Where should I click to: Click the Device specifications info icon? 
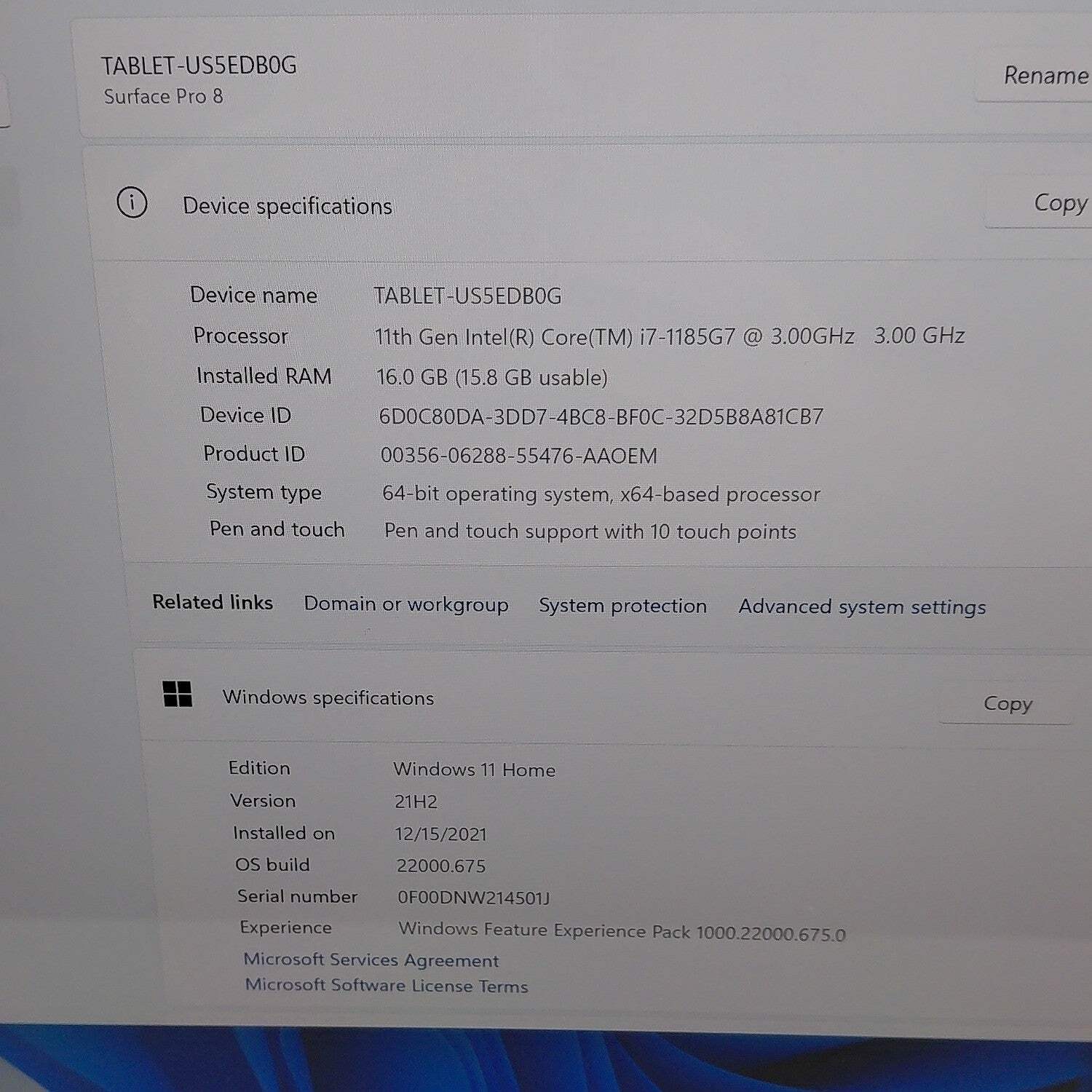point(132,202)
